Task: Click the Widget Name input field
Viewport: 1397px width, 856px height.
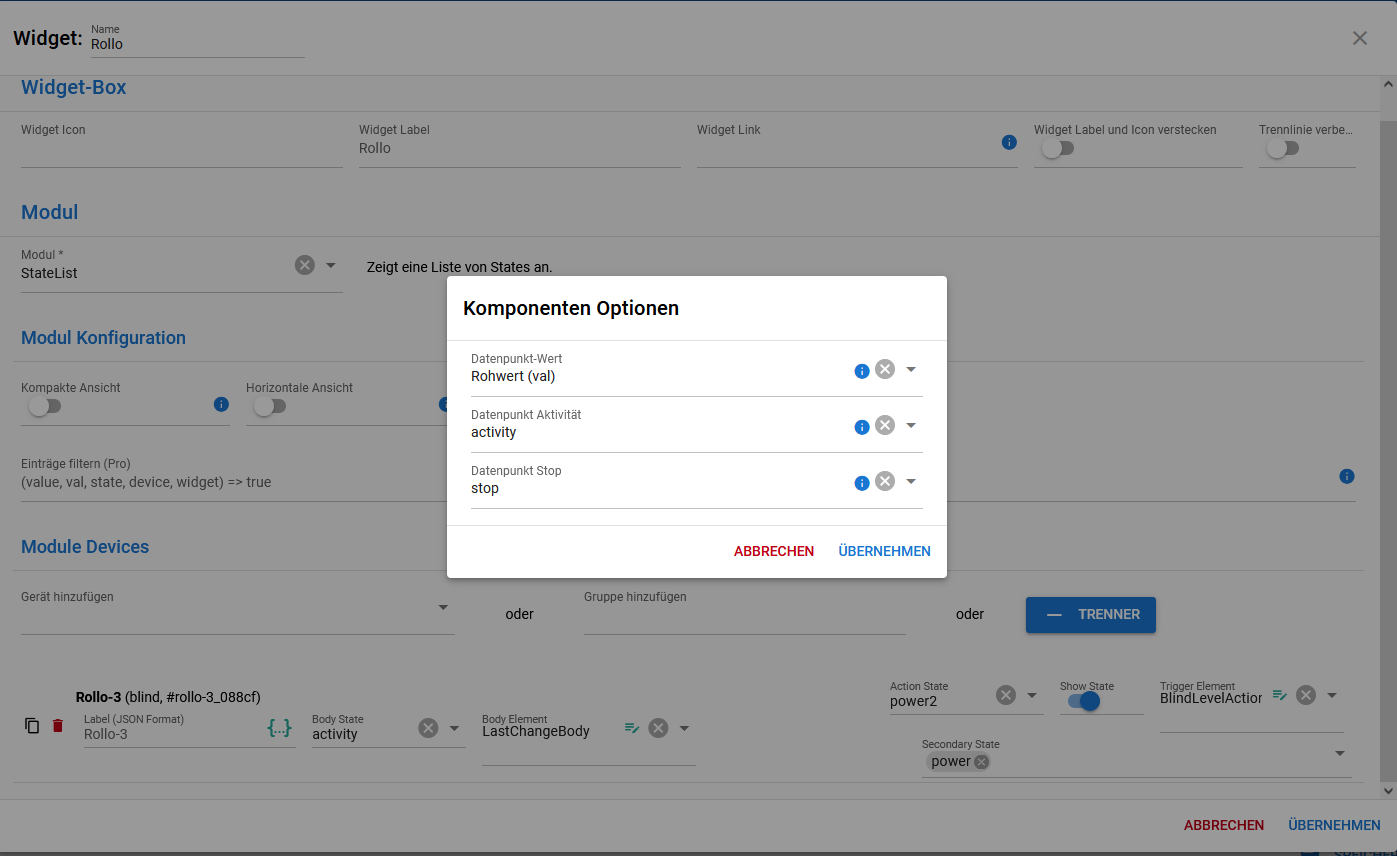Action: (x=197, y=45)
